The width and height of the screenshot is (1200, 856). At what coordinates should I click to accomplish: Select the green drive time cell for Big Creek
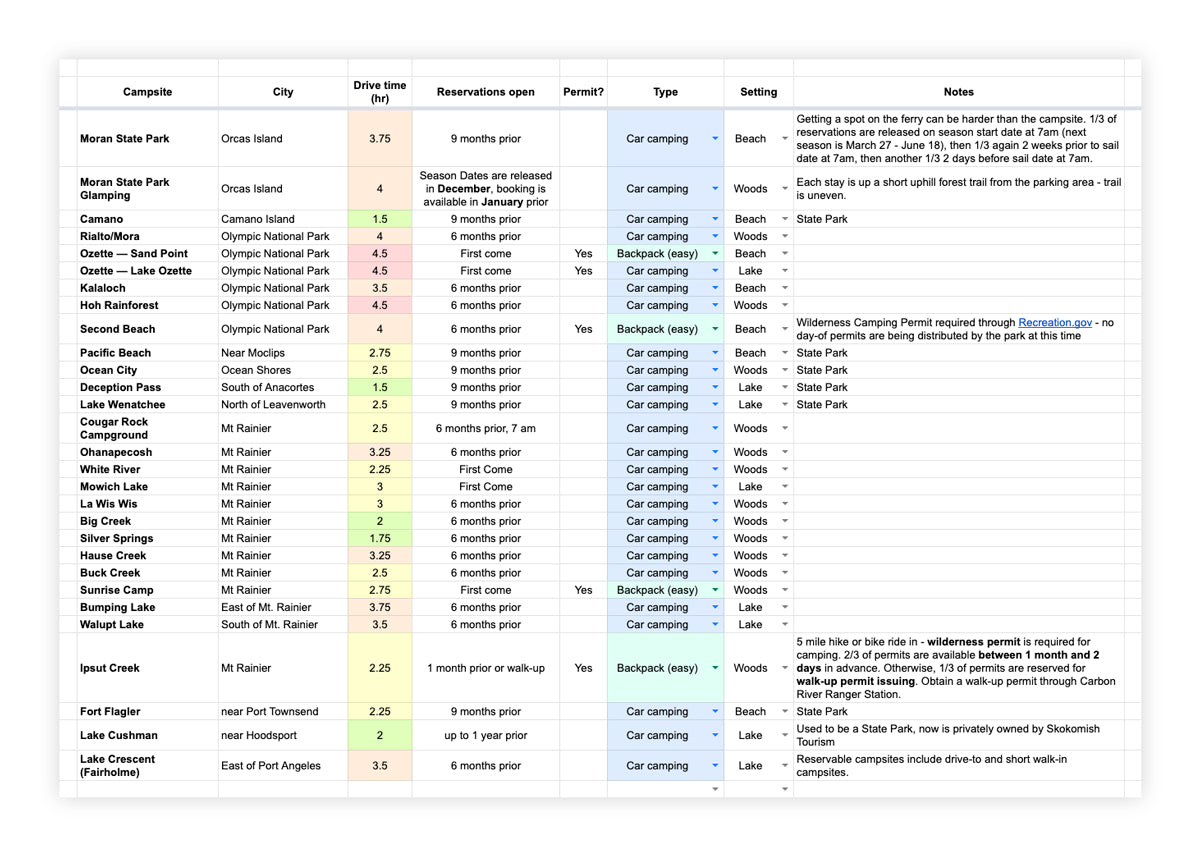coord(380,521)
